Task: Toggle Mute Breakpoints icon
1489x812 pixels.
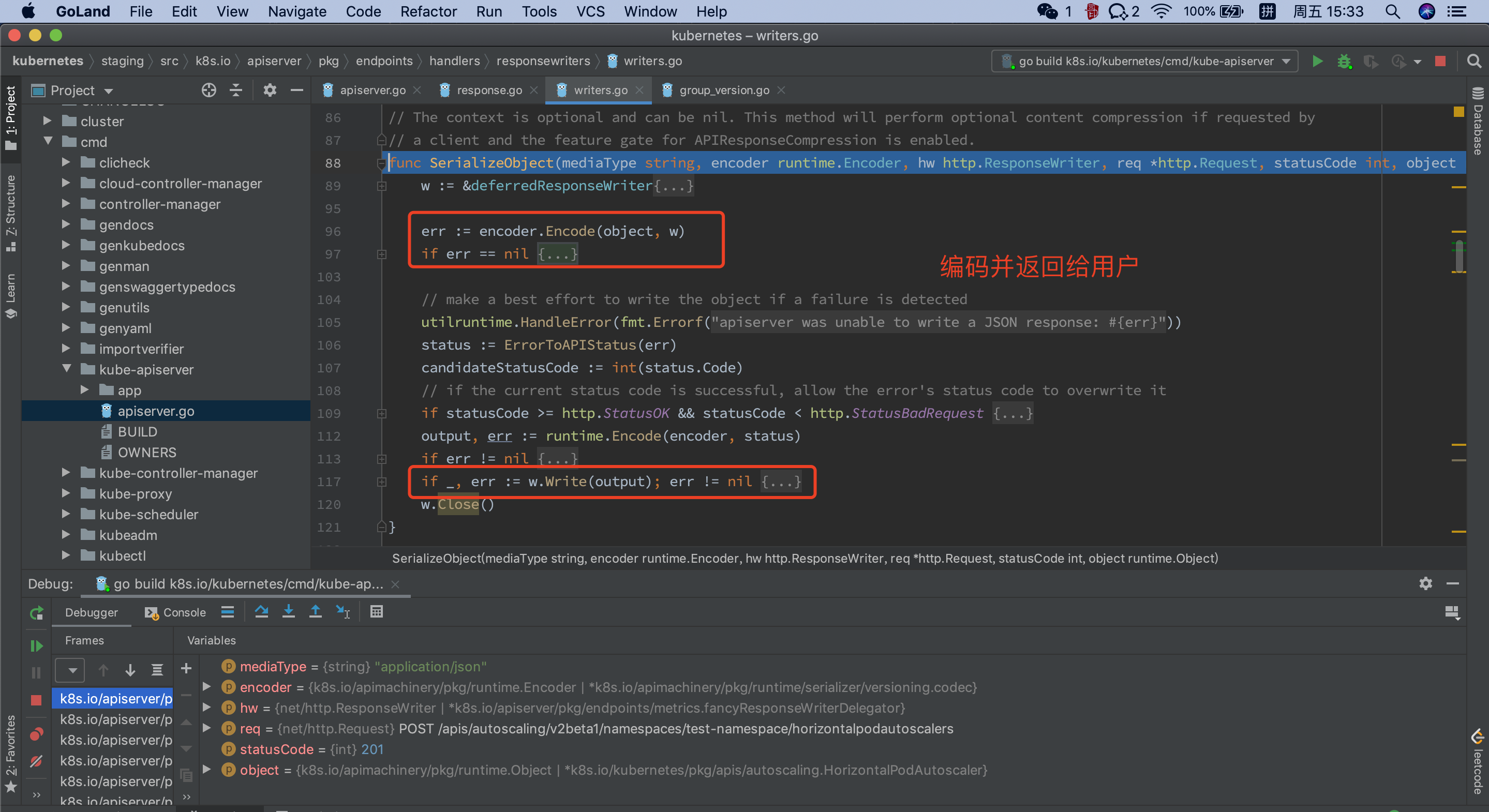Action: (x=36, y=761)
